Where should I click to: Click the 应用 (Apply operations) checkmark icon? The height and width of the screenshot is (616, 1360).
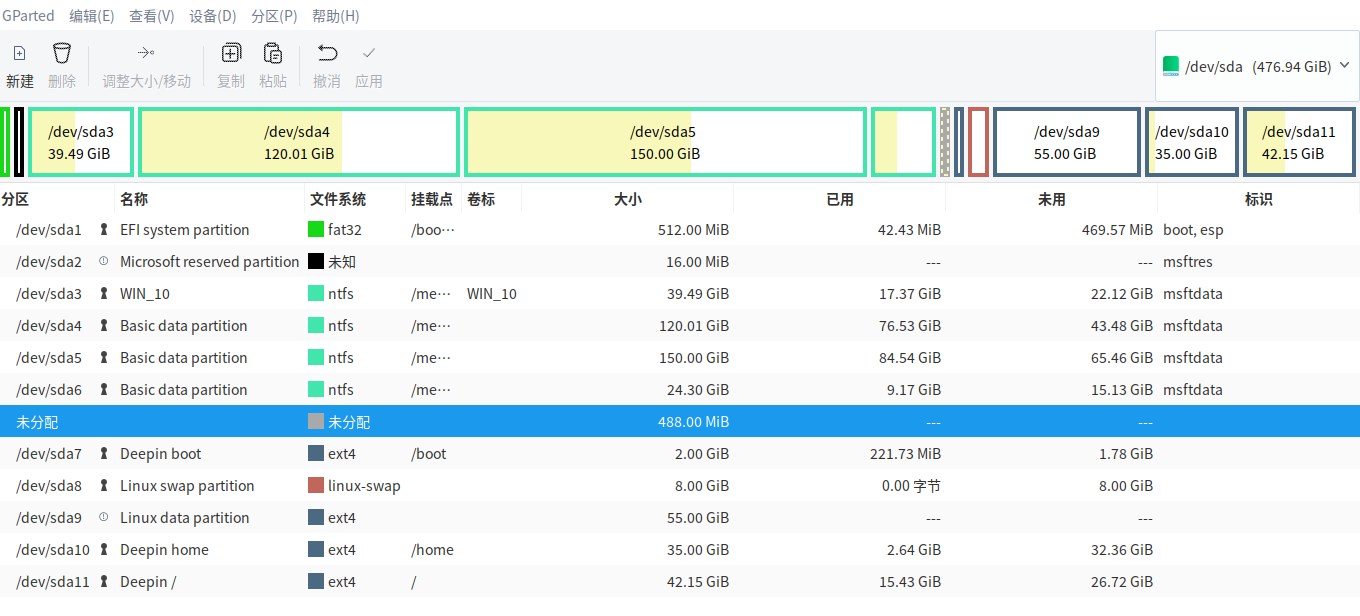pyautogui.click(x=369, y=60)
